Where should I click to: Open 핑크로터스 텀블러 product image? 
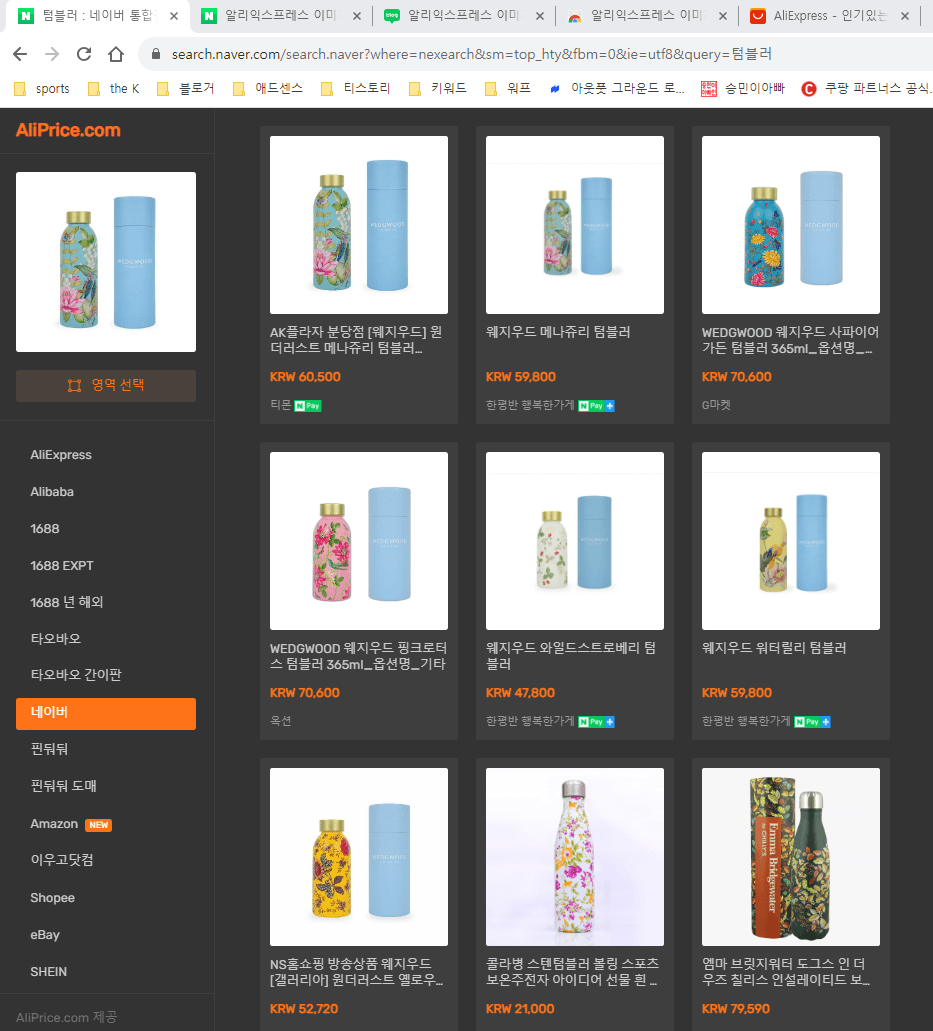tap(359, 540)
